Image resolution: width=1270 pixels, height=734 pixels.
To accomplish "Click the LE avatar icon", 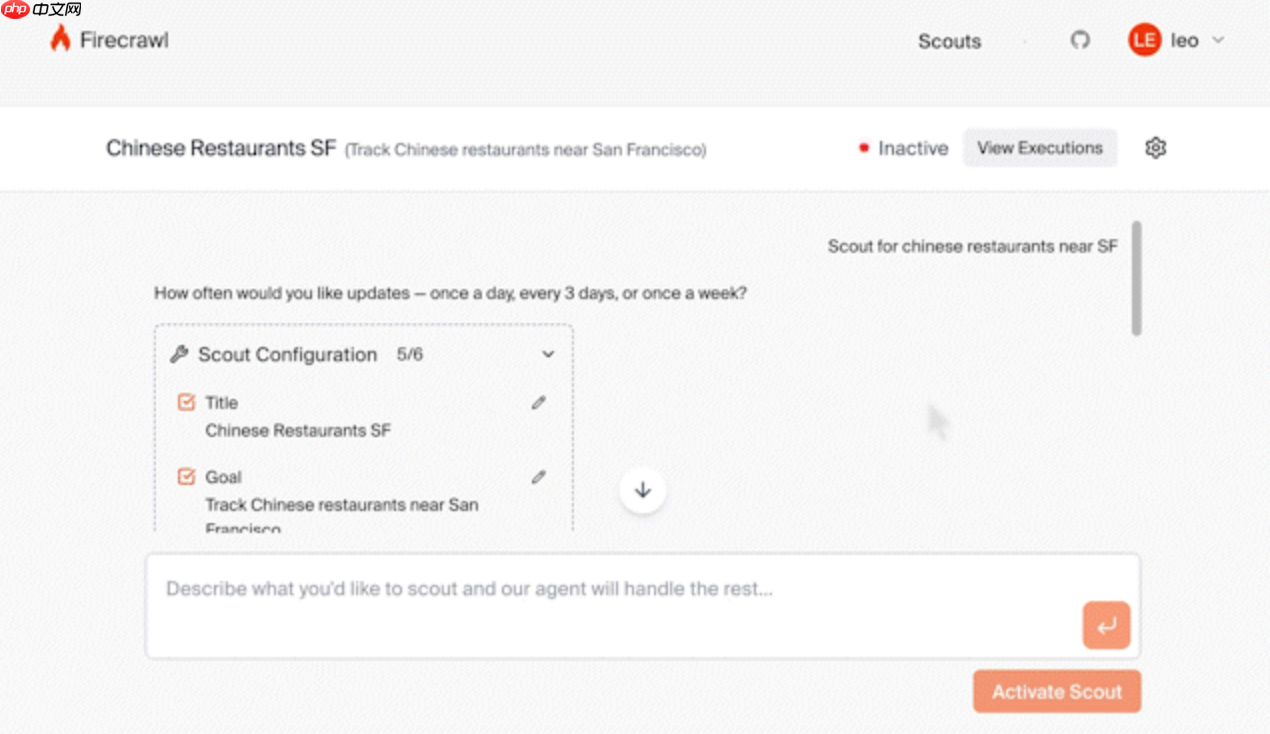I will (1143, 40).
